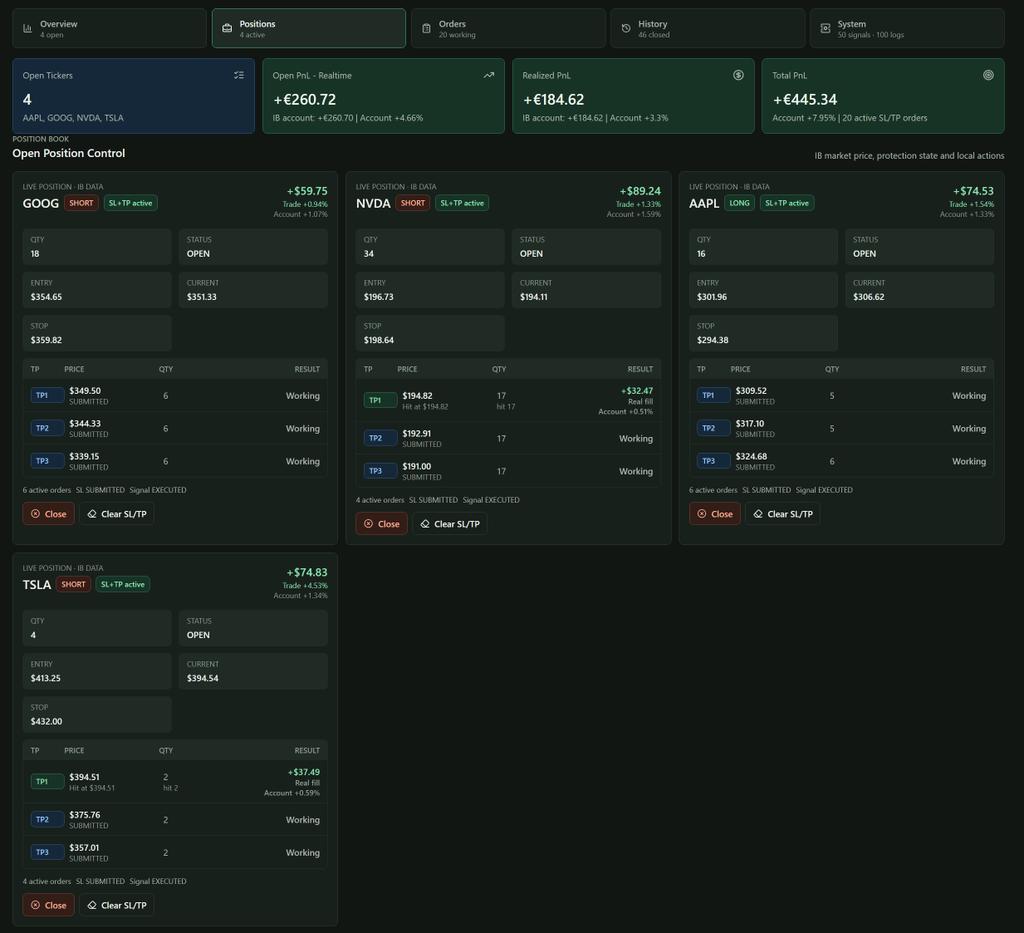This screenshot has width=1024, height=933.
Task: Click the GOOG profit +$59.75
Action: [x=307, y=191]
